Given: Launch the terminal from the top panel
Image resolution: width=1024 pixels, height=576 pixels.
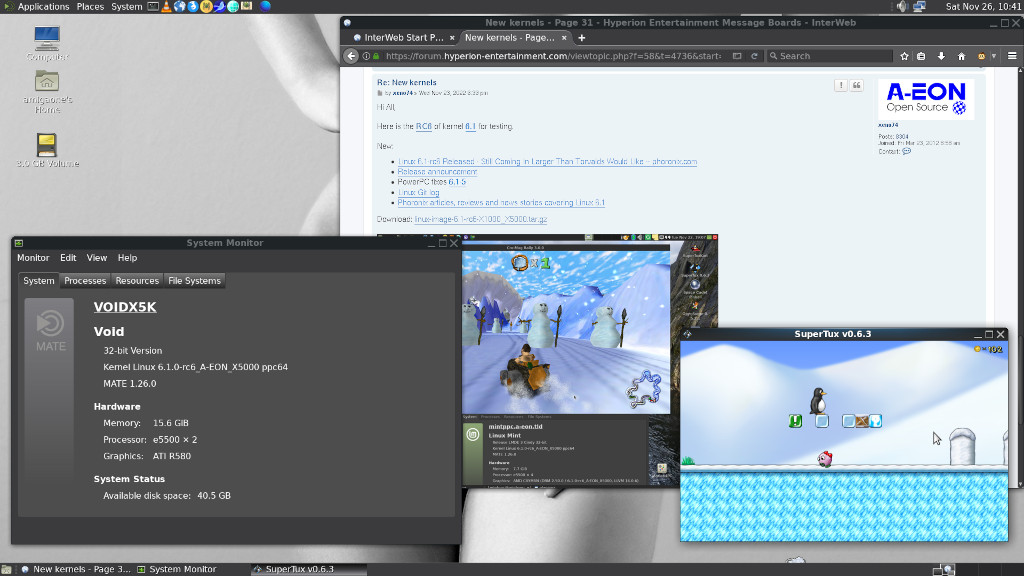Looking at the screenshot, I should click(153, 7).
